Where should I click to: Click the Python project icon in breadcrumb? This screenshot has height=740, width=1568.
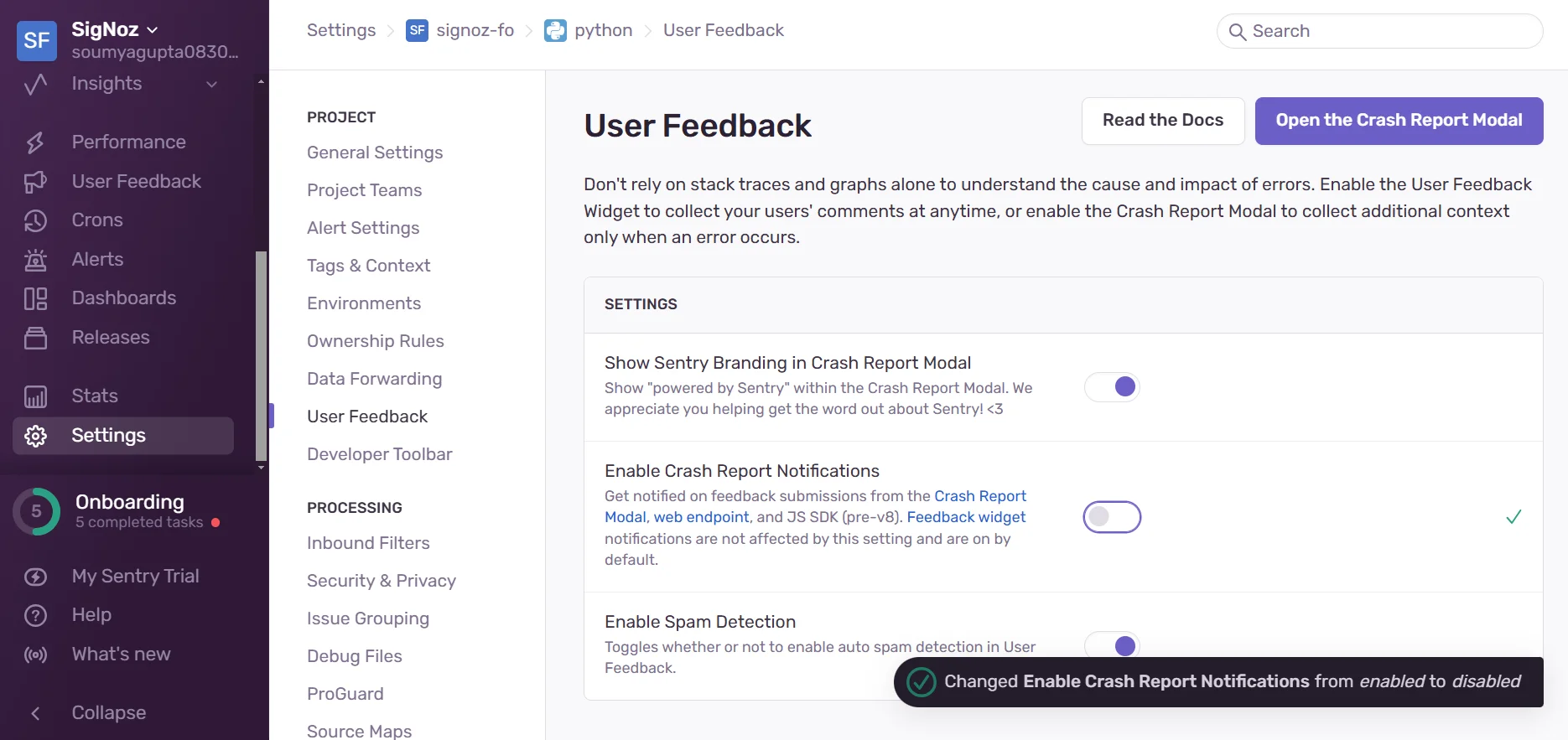[556, 30]
